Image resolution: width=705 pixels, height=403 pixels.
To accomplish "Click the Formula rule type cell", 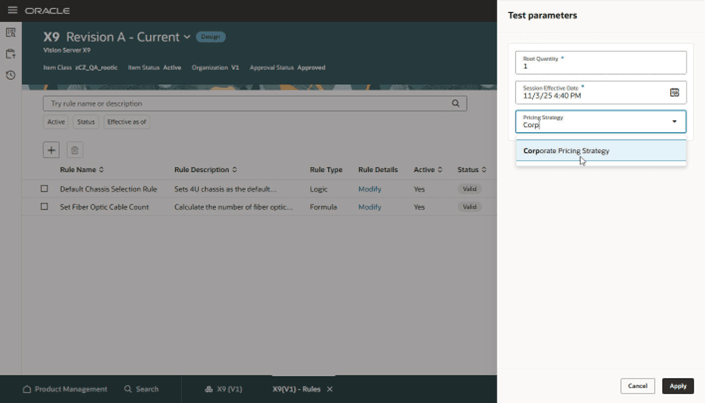I will (x=323, y=207).
